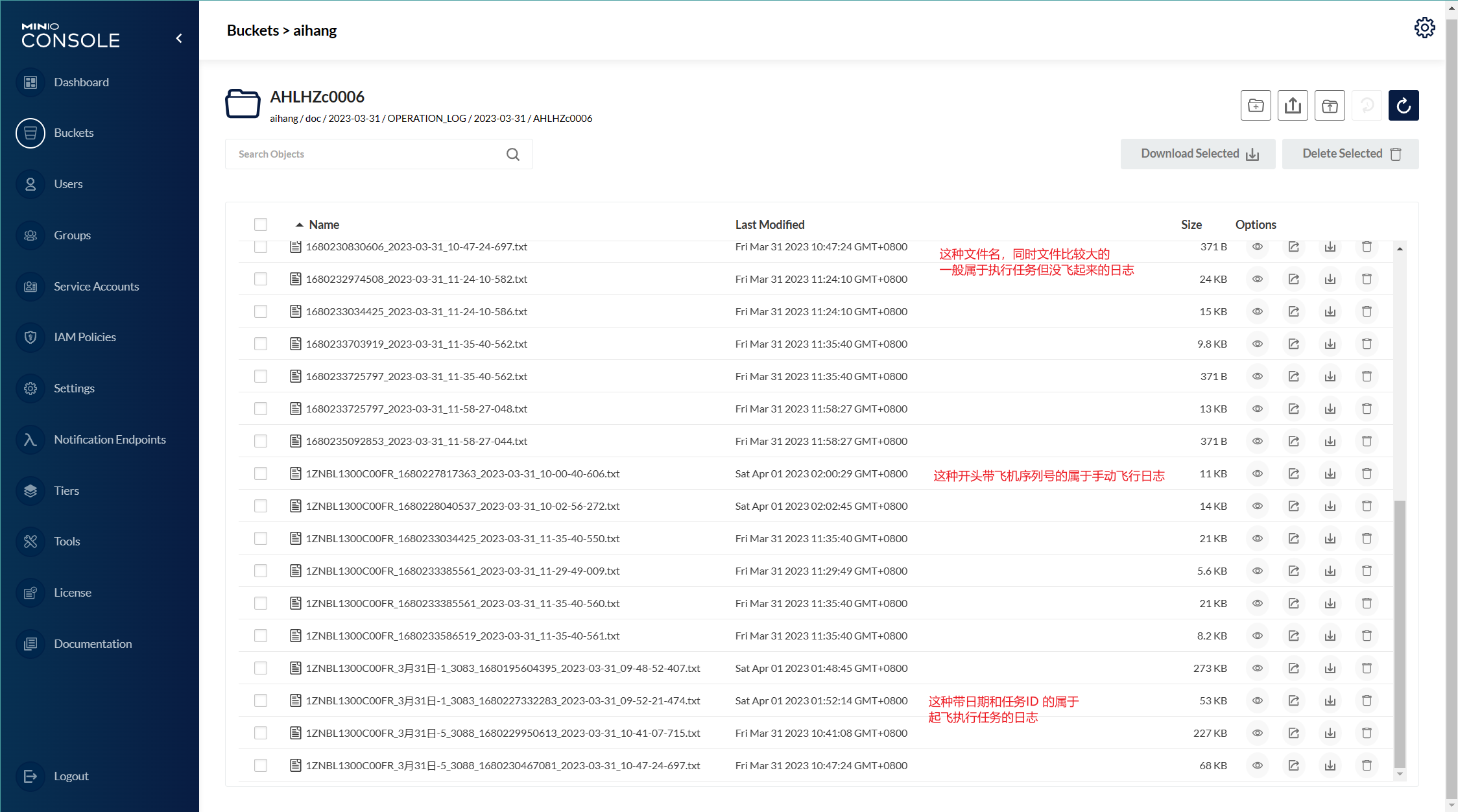Select checkbox for 1ZNBL1300C00FR_1680233586519 file

261,636
